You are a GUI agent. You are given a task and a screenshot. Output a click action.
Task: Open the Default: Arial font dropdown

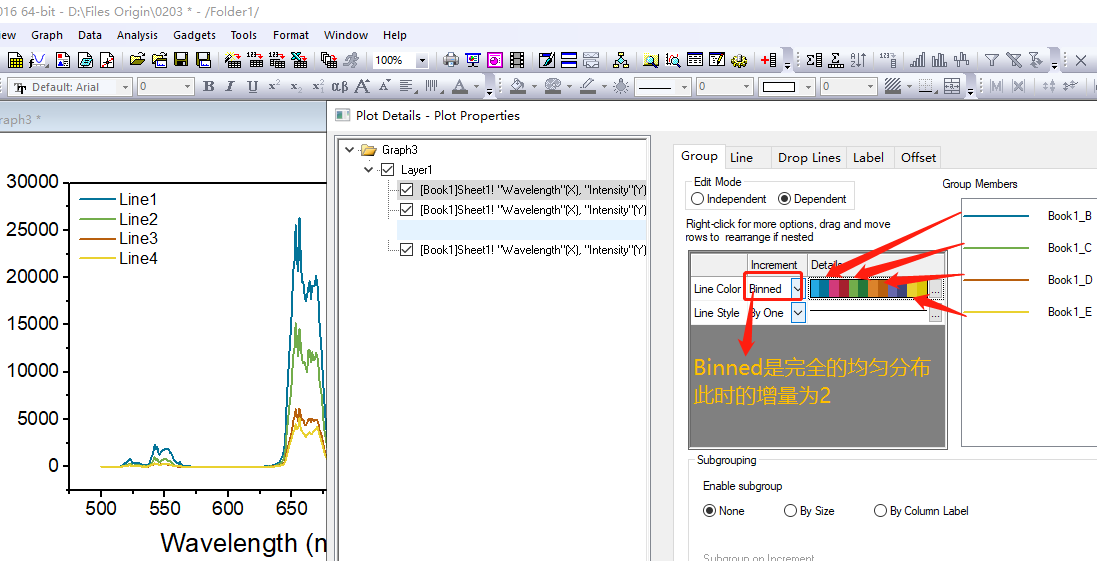[x=125, y=87]
